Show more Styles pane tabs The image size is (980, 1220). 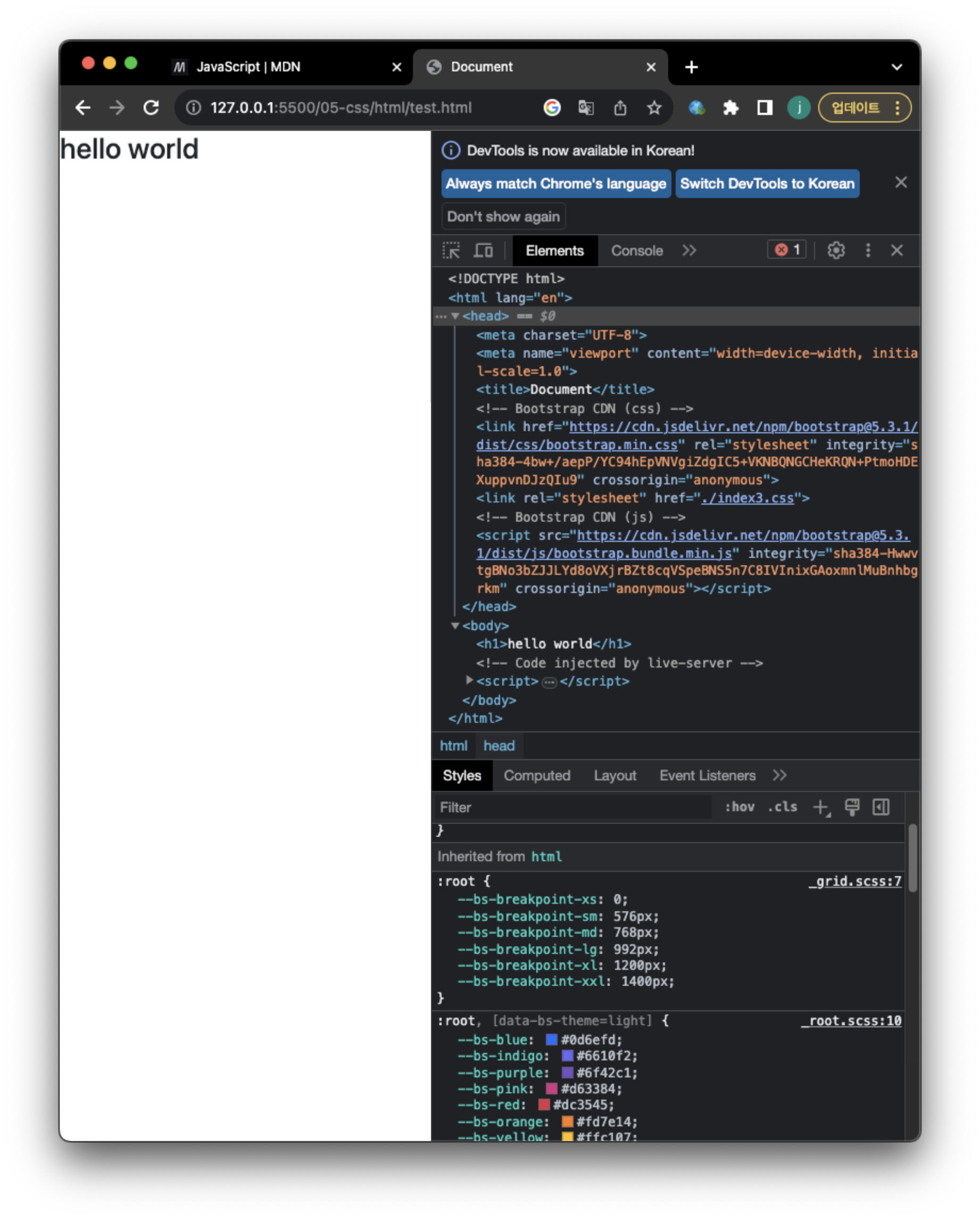(x=779, y=774)
